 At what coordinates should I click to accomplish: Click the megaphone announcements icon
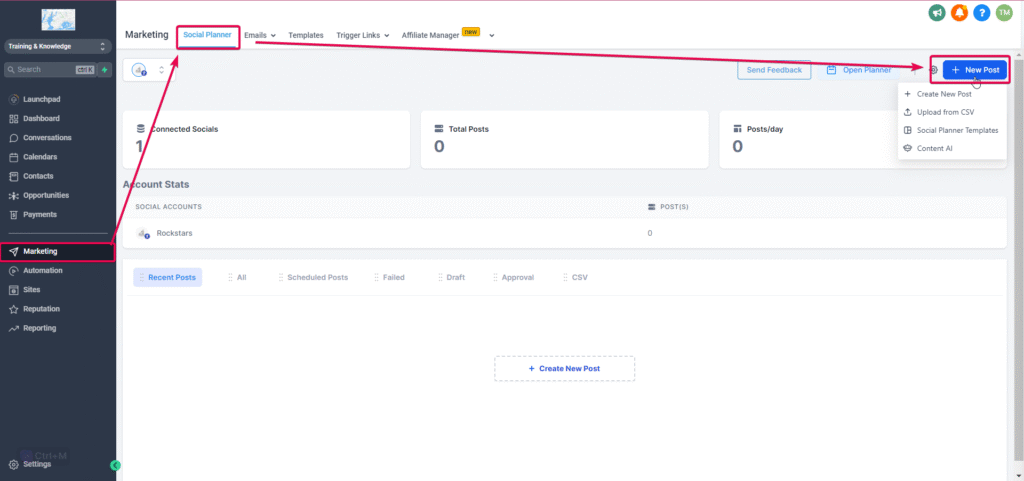[936, 13]
